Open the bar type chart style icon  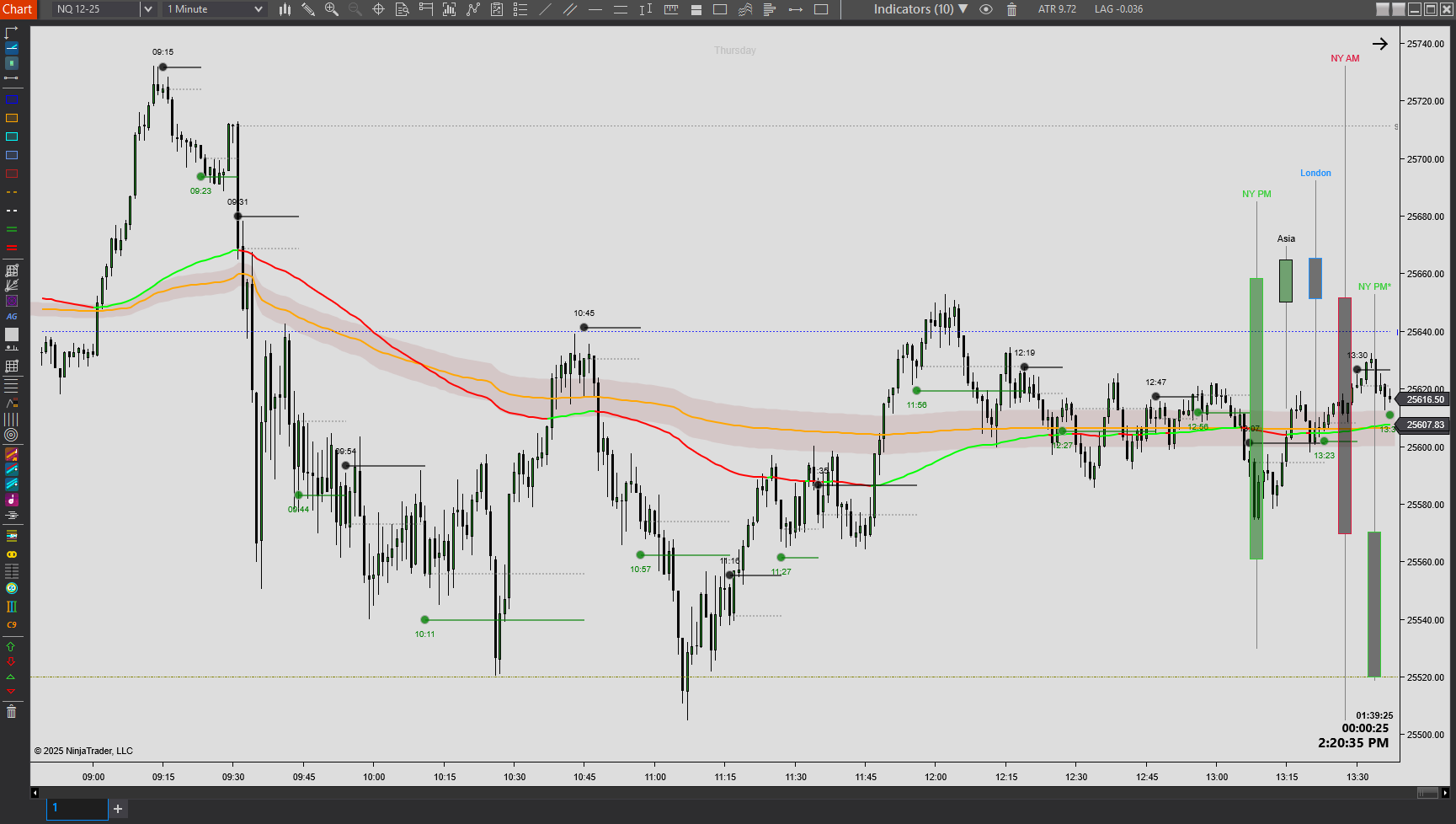pos(285,9)
